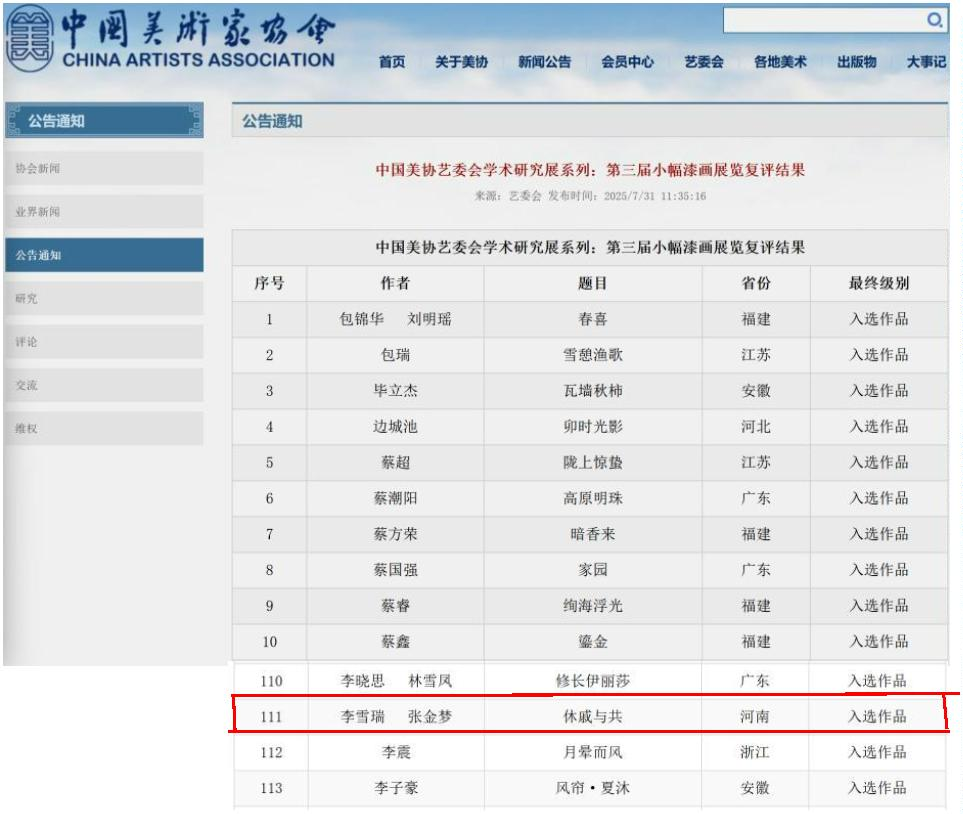Click title cell 瓦墙秋柿
Screen dimensions: 963x814
593,391
